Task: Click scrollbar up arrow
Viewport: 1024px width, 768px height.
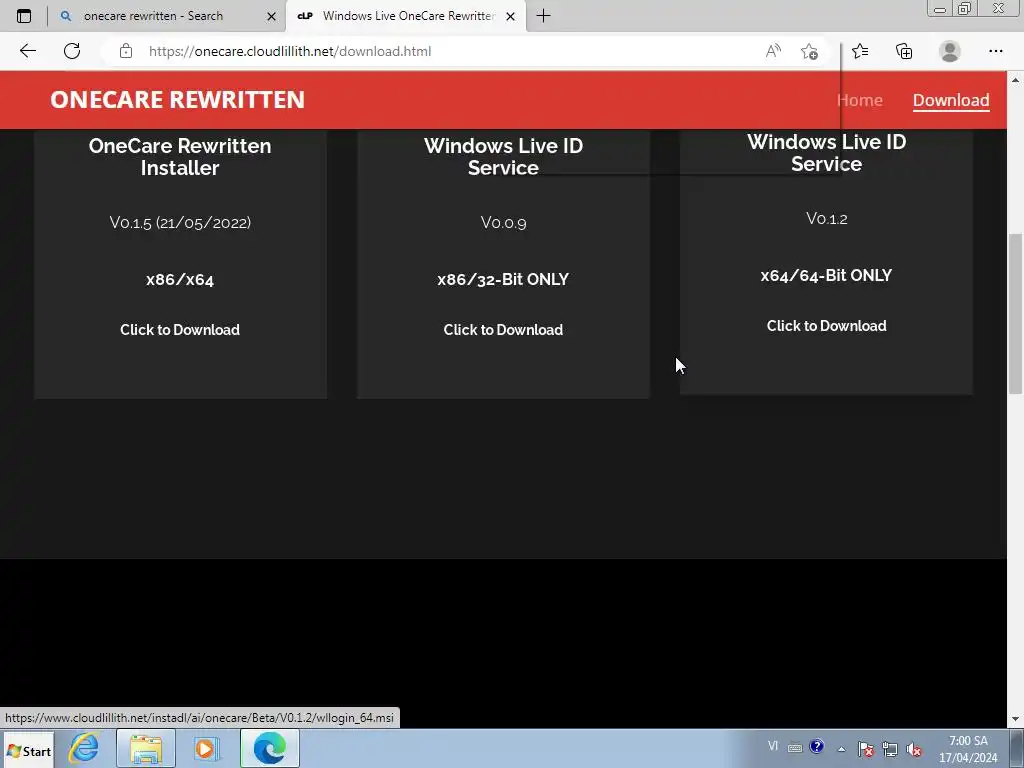Action: [1015, 80]
